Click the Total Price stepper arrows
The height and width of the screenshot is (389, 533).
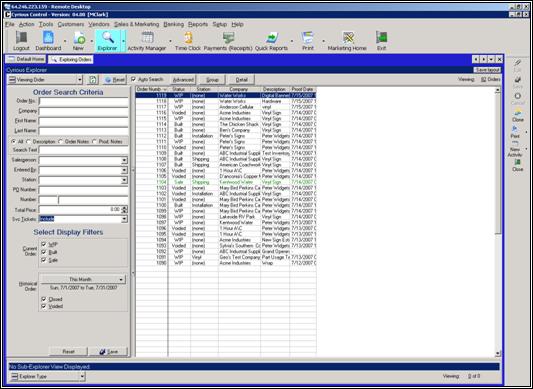click(x=125, y=209)
